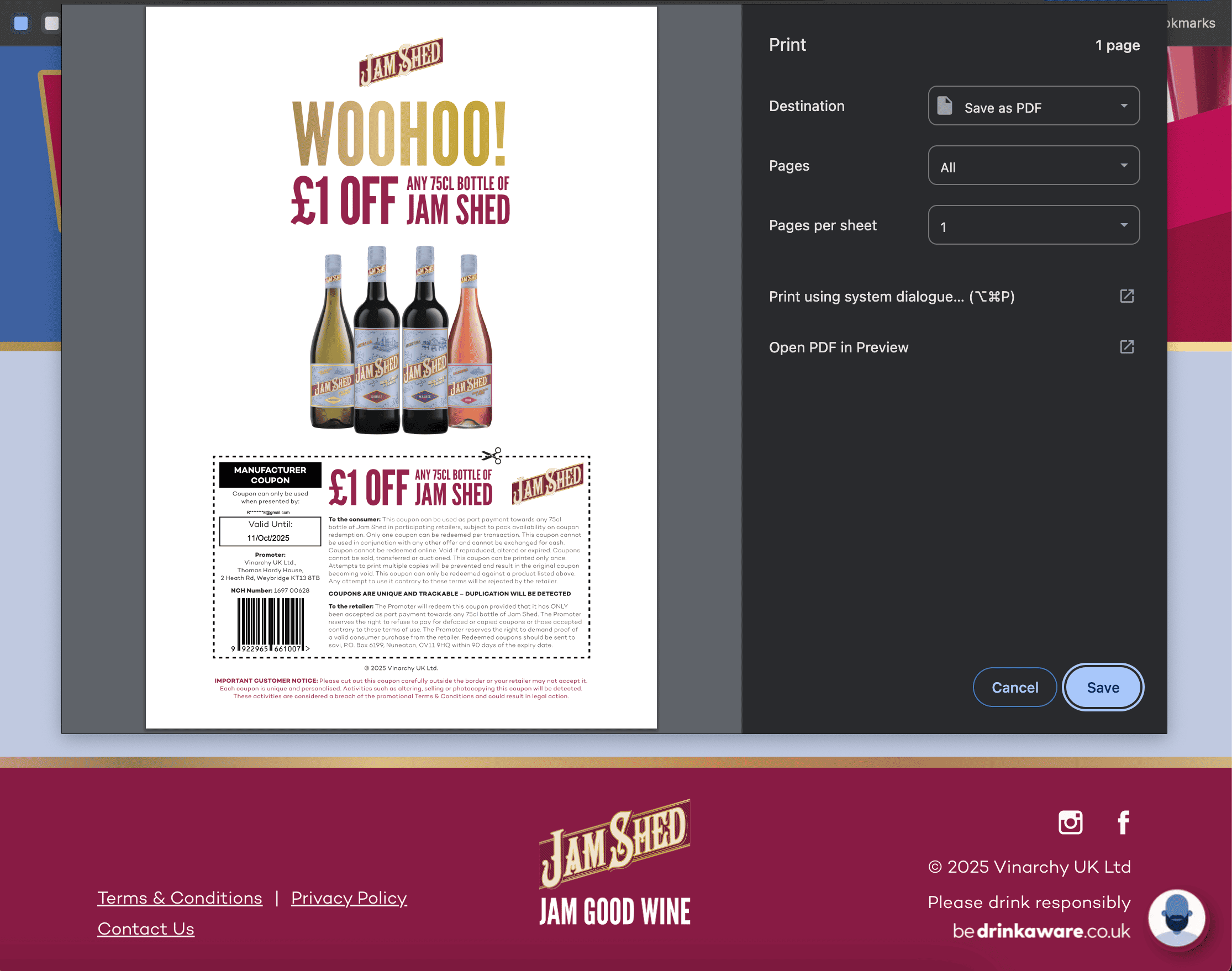Open the Privacy Policy footer link
The image size is (1232, 971).
(x=349, y=898)
